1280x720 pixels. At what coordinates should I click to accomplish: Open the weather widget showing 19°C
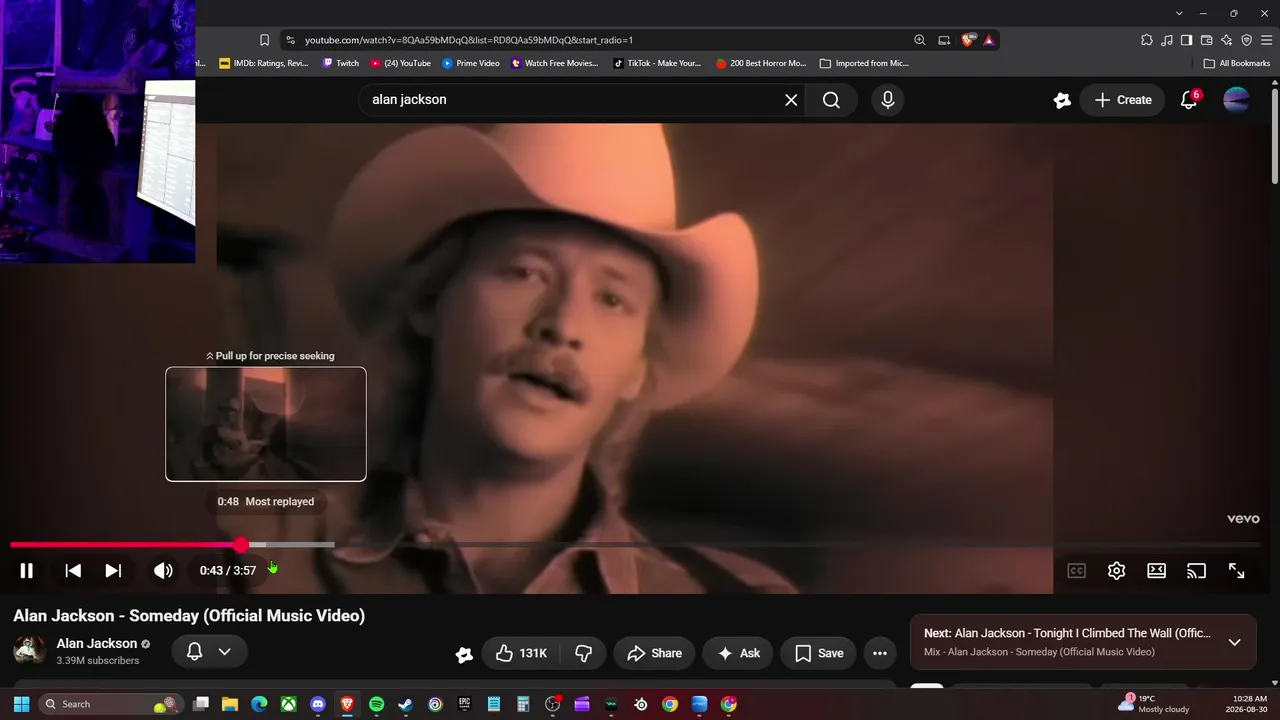[x=1154, y=704]
